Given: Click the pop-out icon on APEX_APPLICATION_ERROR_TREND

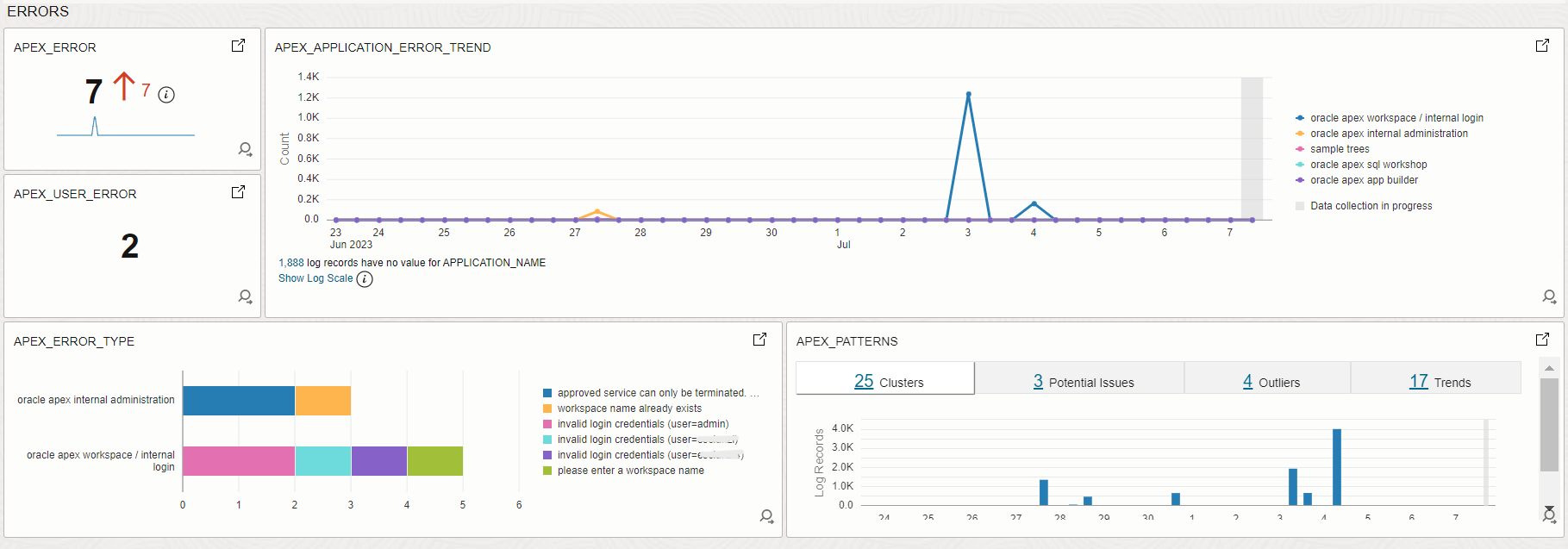Looking at the screenshot, I should point(1542,46).
